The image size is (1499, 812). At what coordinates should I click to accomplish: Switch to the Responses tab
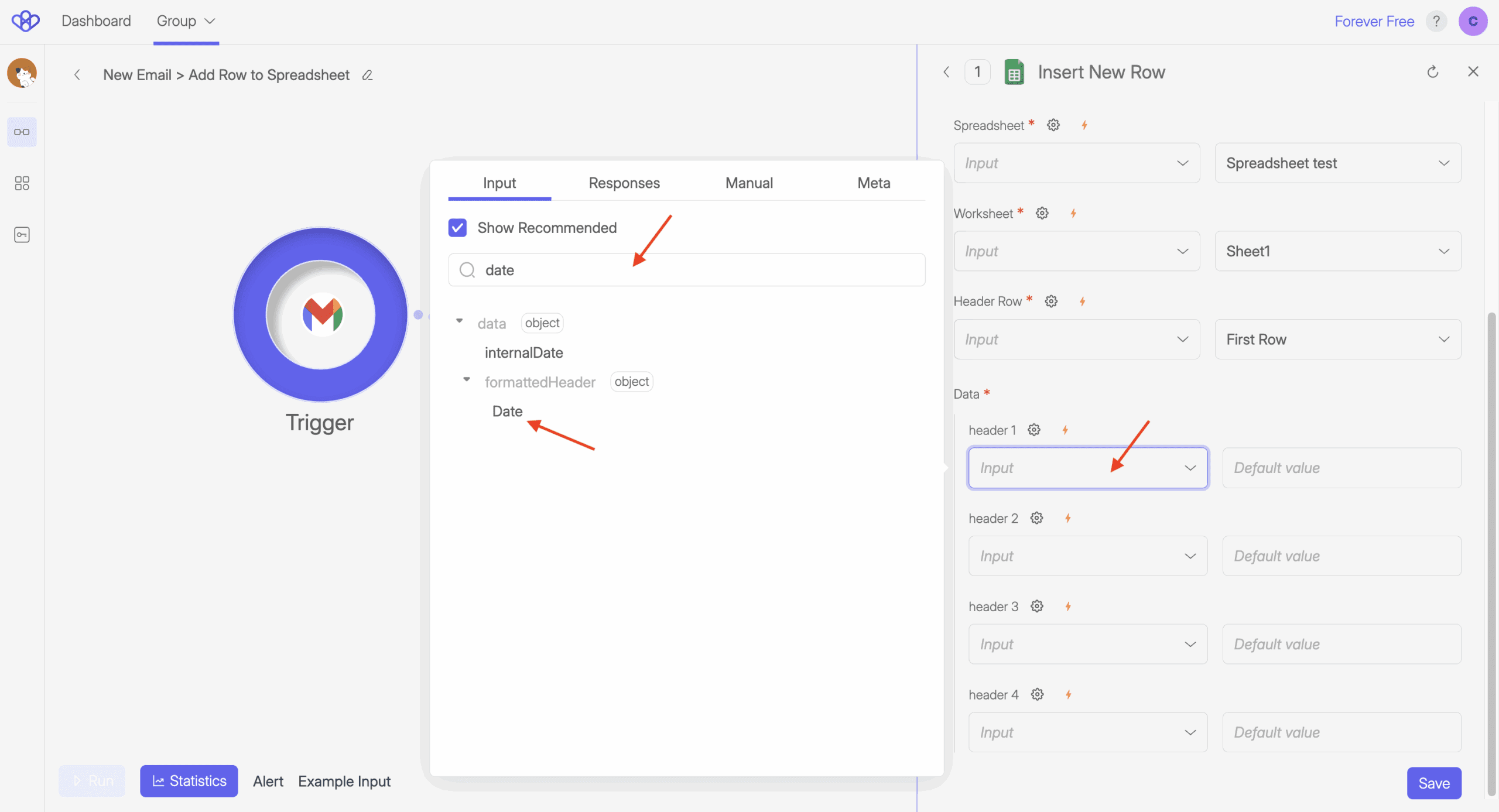[624, 183]
